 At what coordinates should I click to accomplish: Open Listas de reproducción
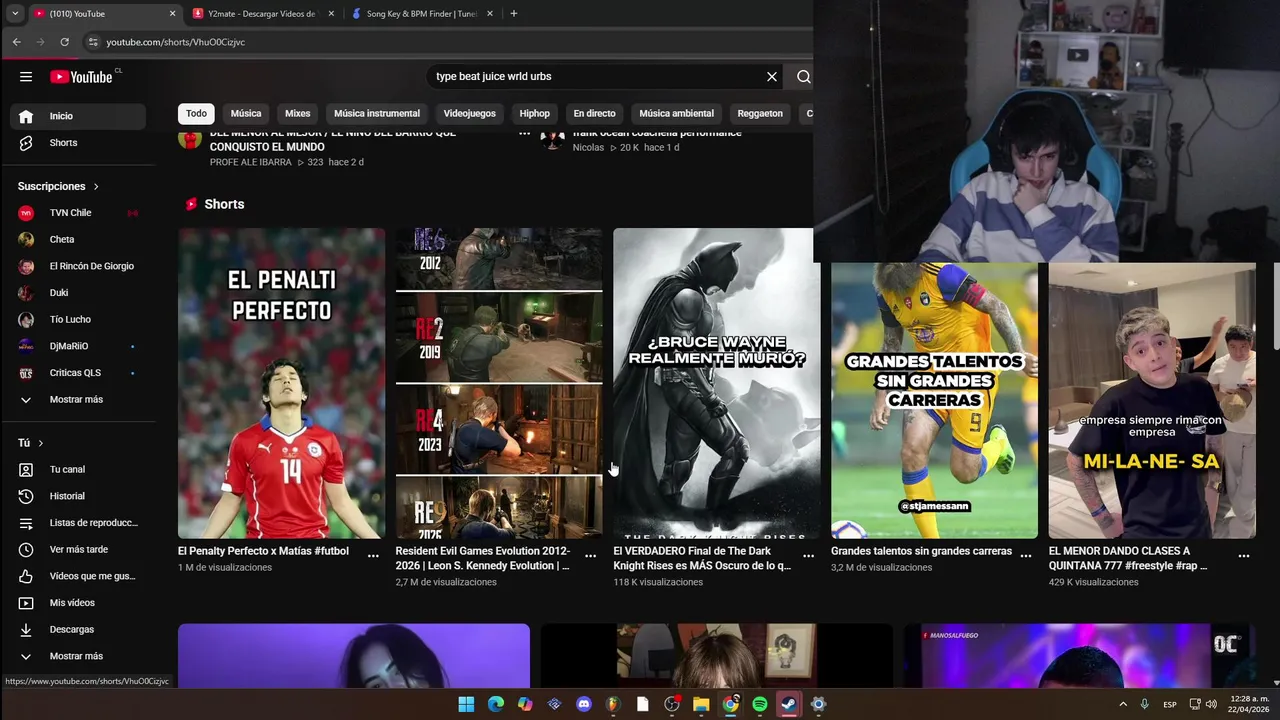pyautogui.click(x=78, y=523)
